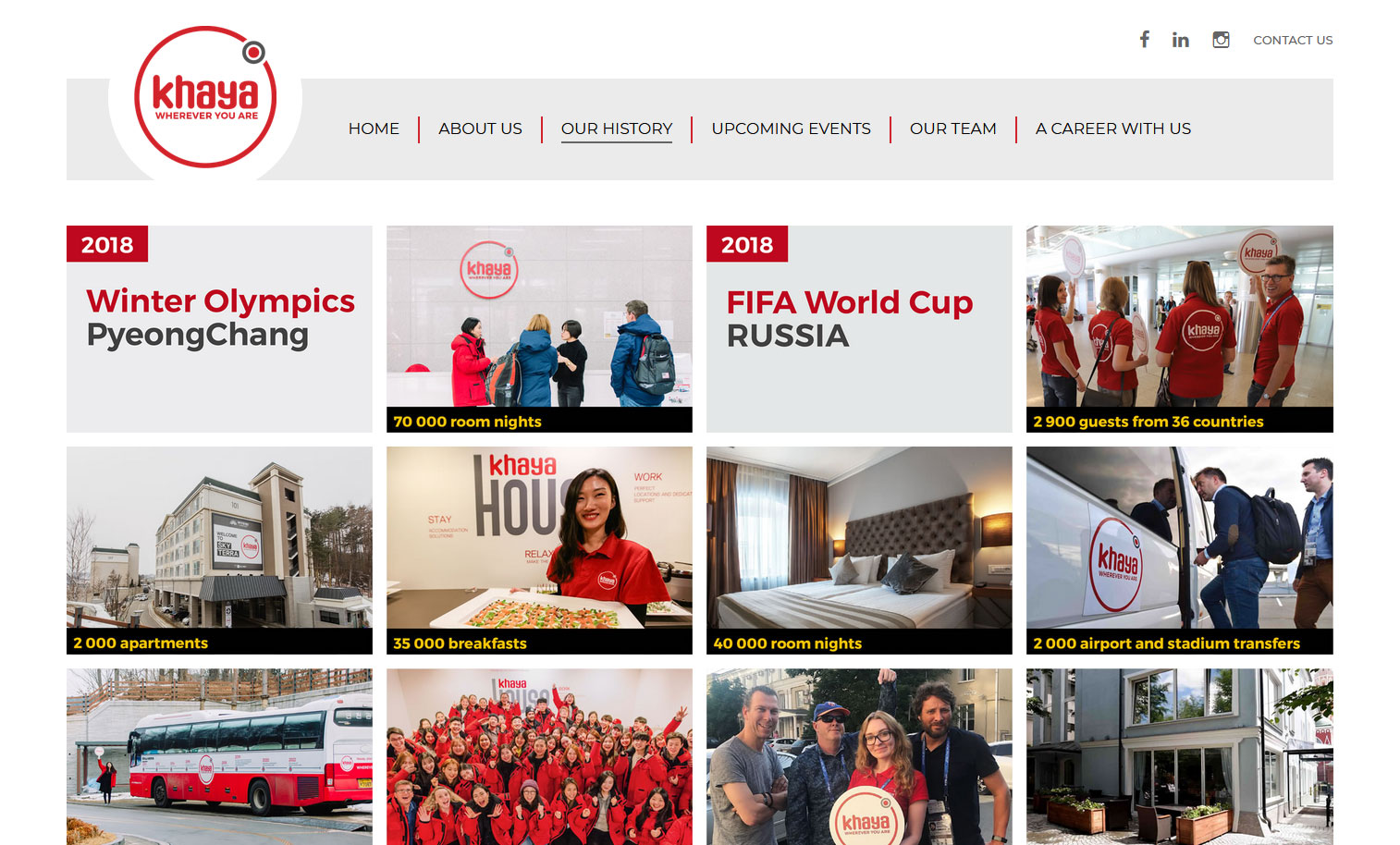Open Upcoming Events in navigation
The height and width of the screenshot is (845, 1400).
coord(792,129)
